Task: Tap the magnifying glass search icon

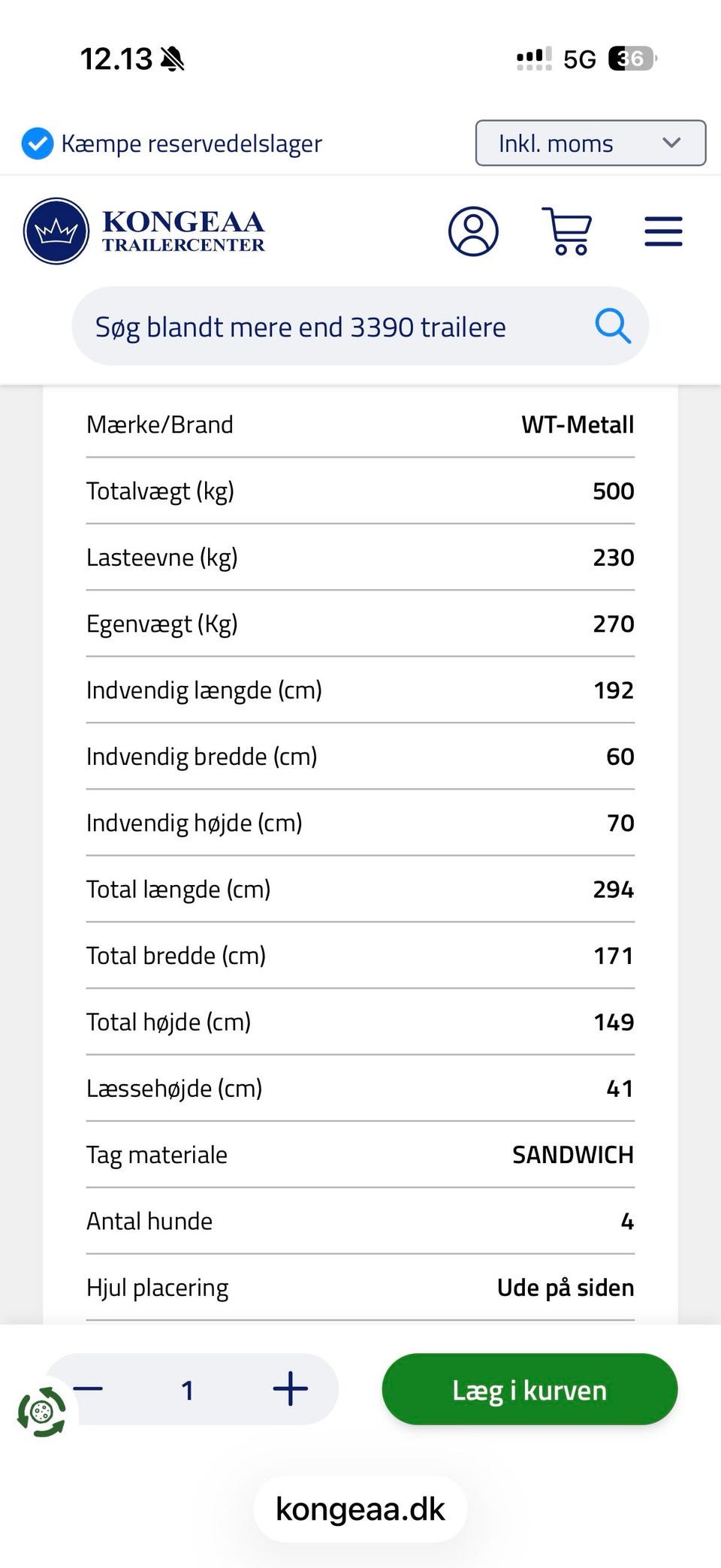Action: coord(612,326)
